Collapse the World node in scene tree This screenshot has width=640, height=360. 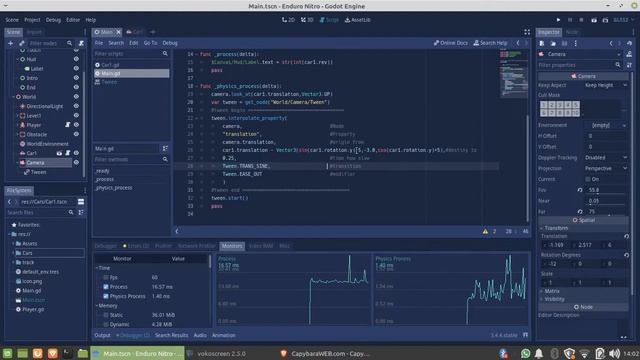point(13,97)
